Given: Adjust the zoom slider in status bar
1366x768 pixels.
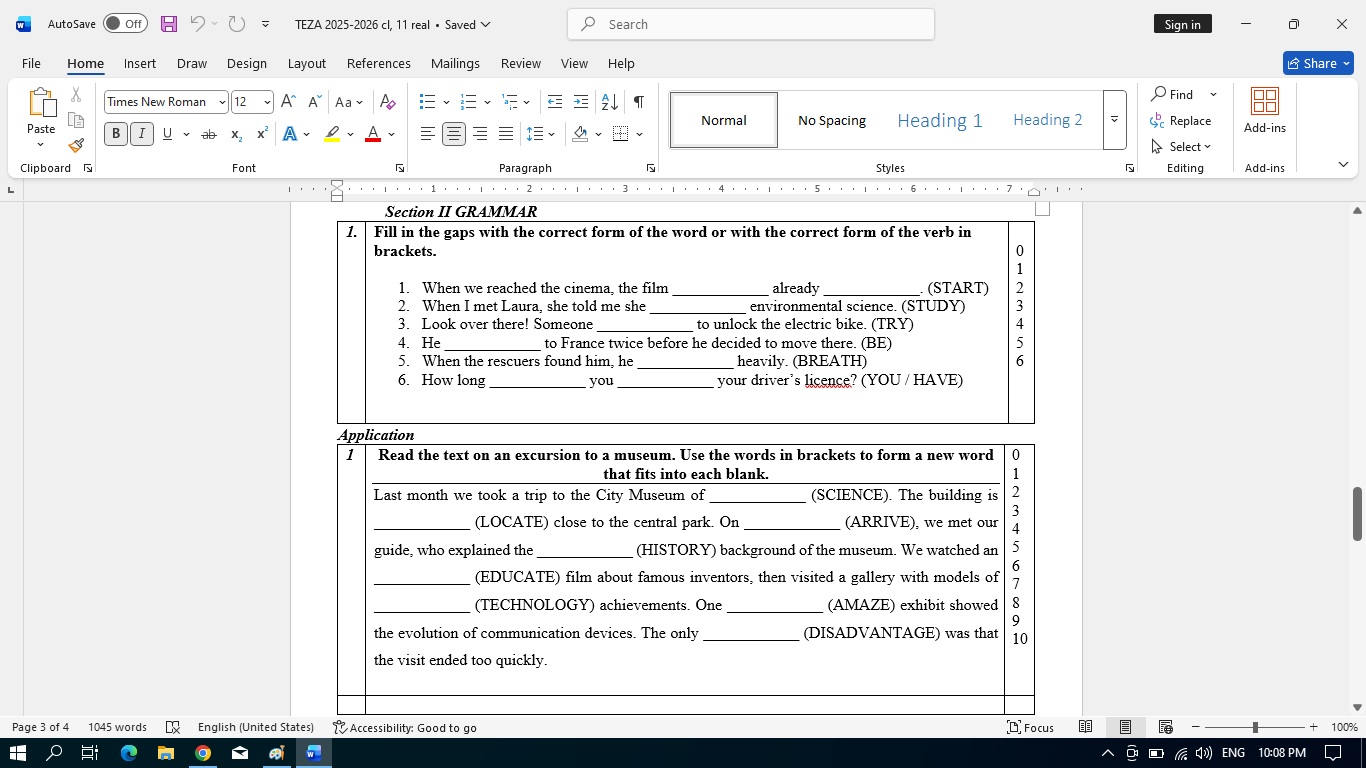Looking at the screenshot, I should tap(1254, 727).
